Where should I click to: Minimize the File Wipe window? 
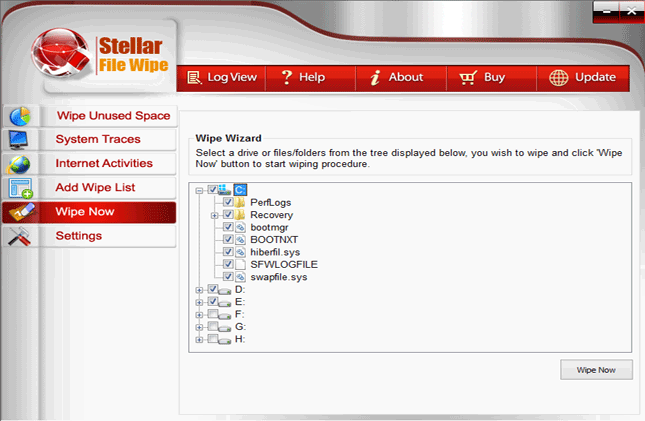606,12
